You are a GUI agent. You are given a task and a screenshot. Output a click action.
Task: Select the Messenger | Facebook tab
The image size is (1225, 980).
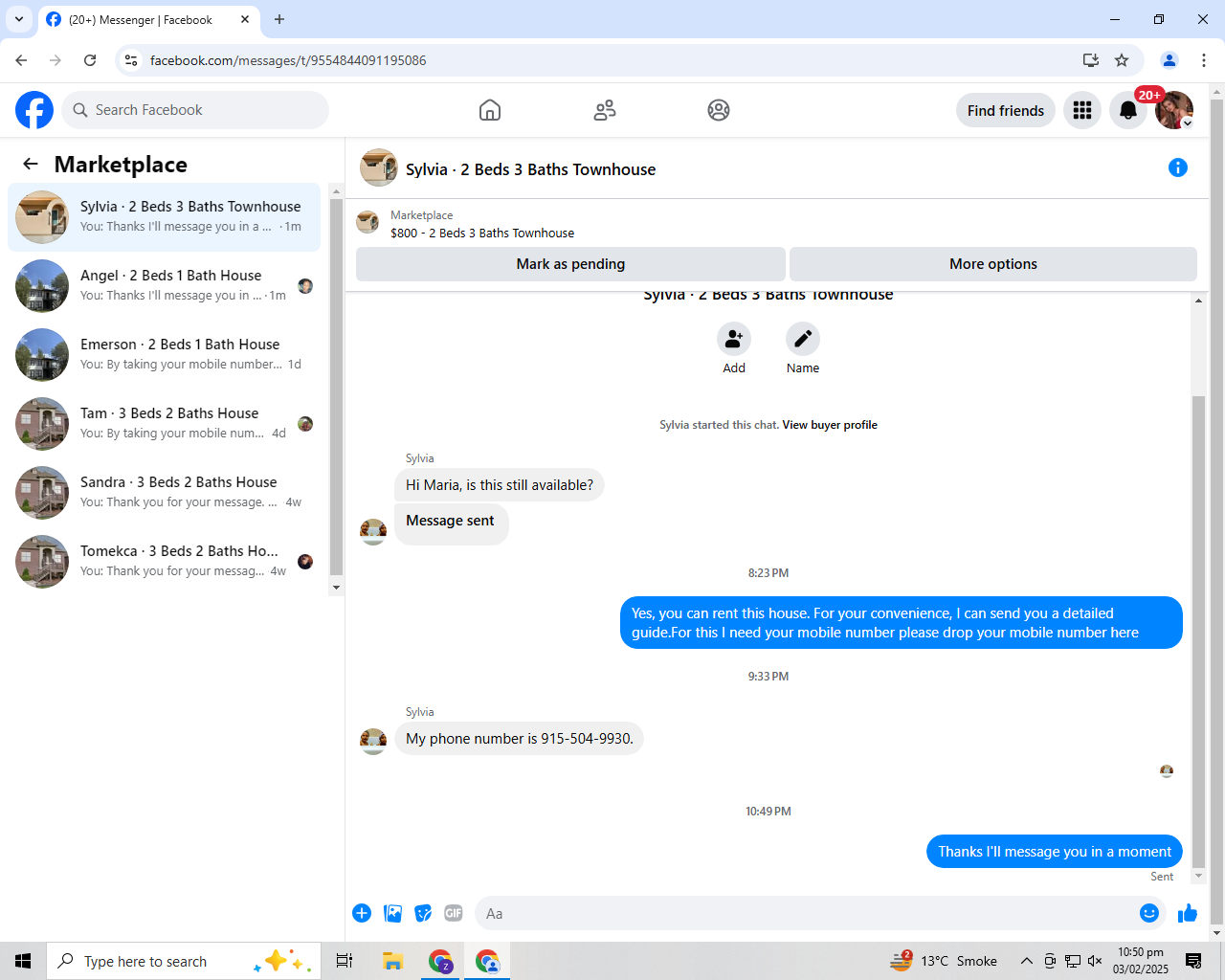148,19
